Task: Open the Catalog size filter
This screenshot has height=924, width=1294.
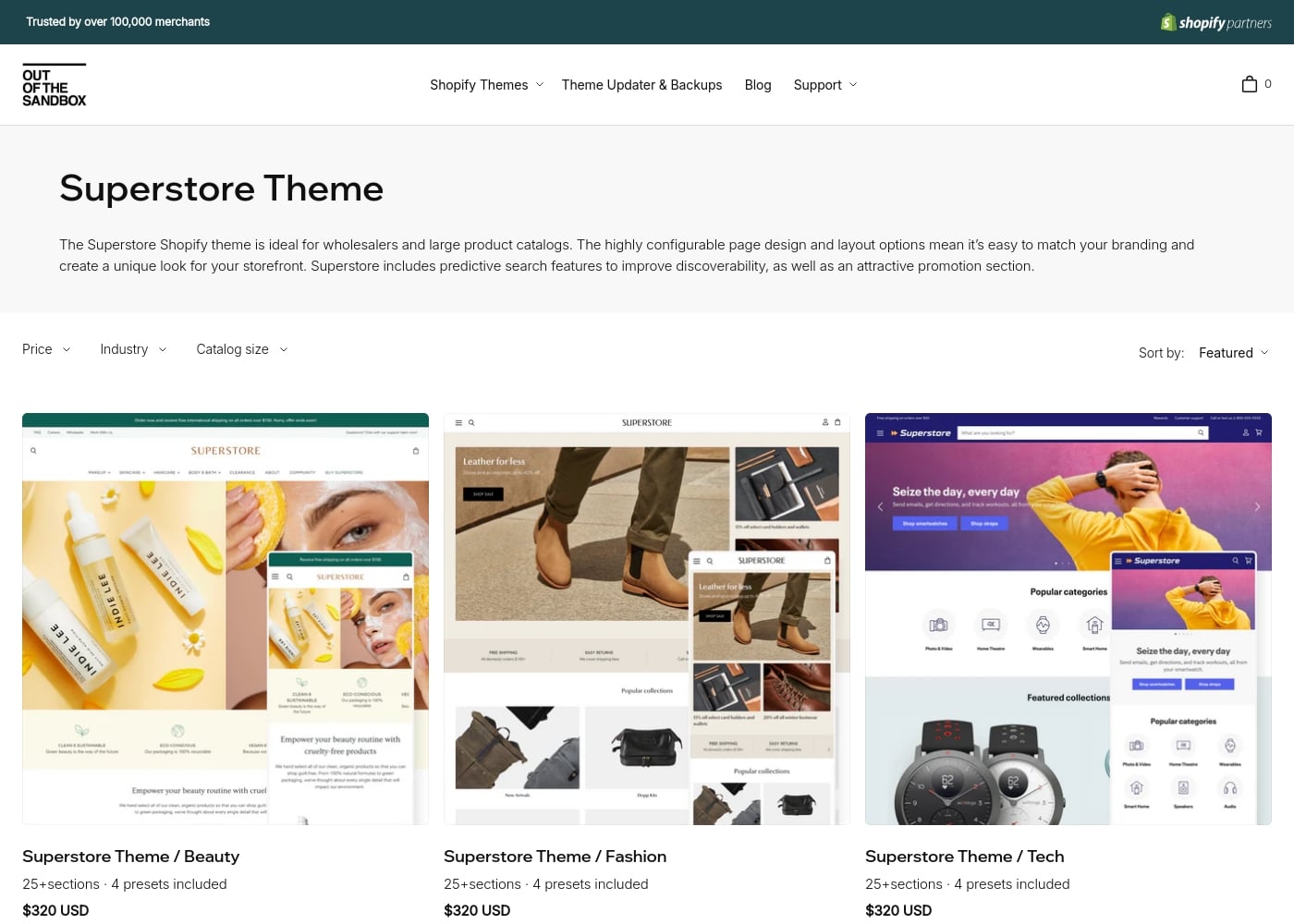Action: pyautogui.click(x=240, y=349)
